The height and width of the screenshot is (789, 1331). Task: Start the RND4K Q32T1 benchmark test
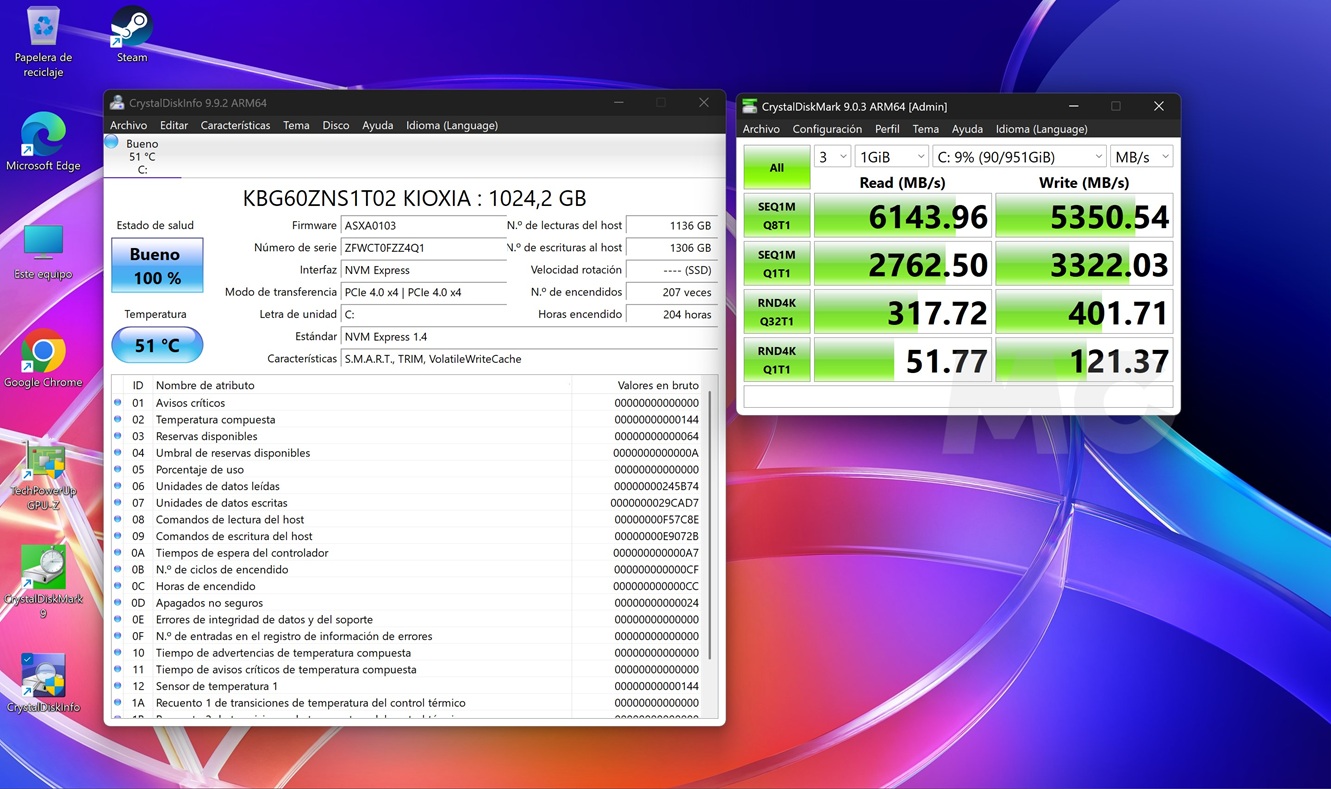click(x=777, y=312)
